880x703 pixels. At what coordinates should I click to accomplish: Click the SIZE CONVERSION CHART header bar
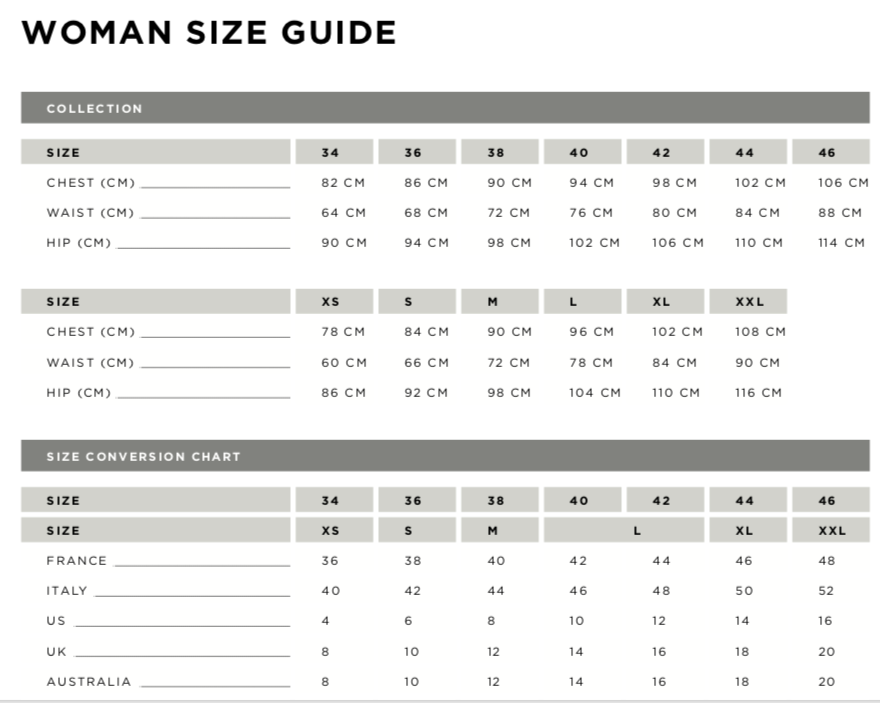coord(445,456)
